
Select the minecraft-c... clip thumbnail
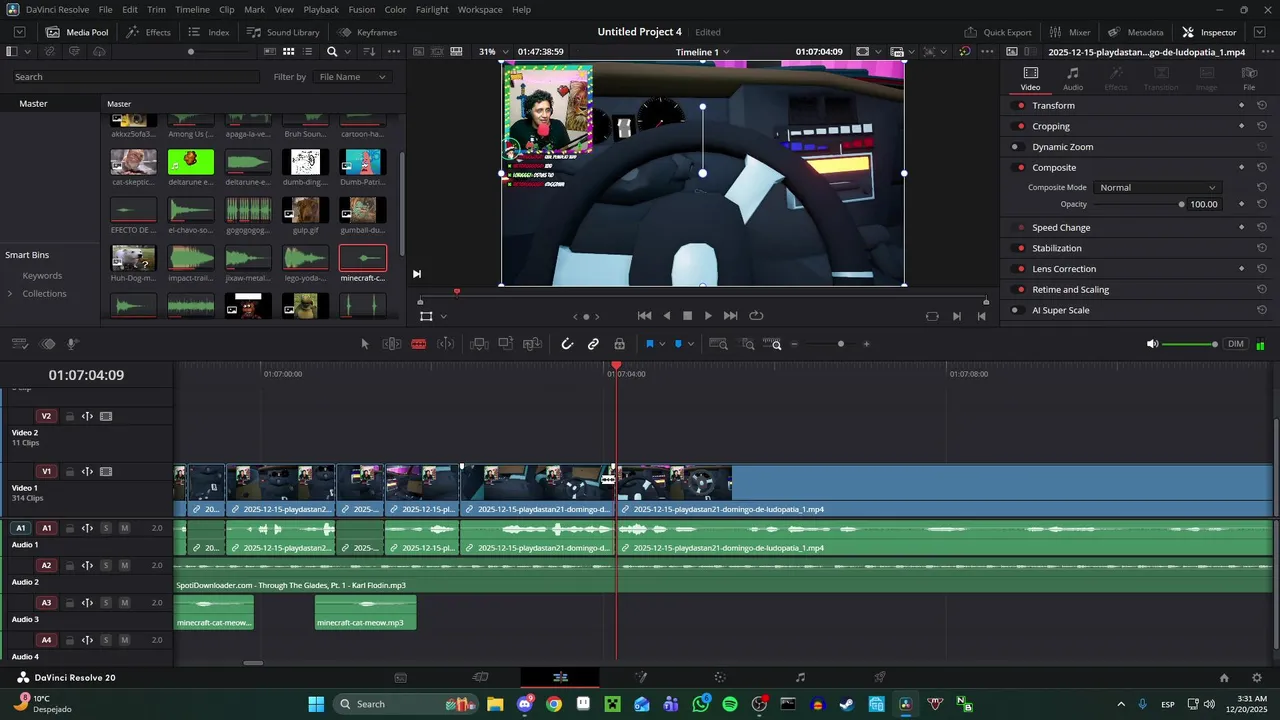pos(363,258)
